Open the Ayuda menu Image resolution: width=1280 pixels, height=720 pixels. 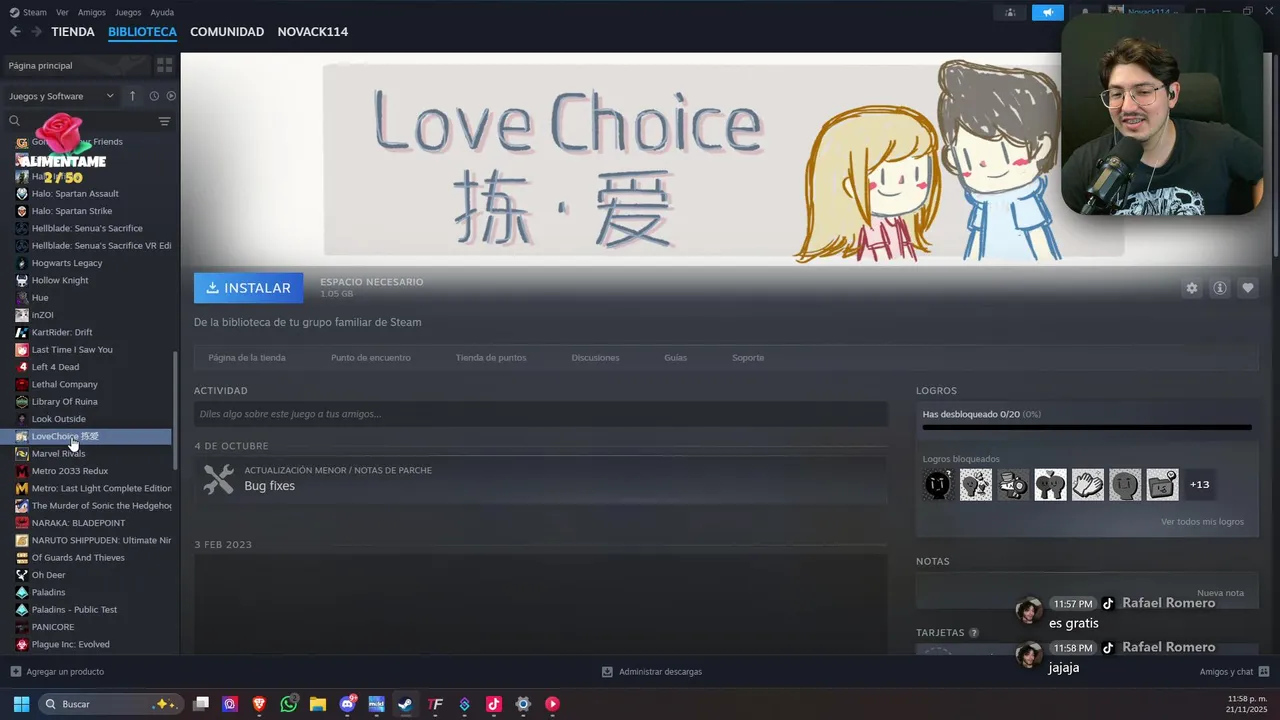pos(162,12)
